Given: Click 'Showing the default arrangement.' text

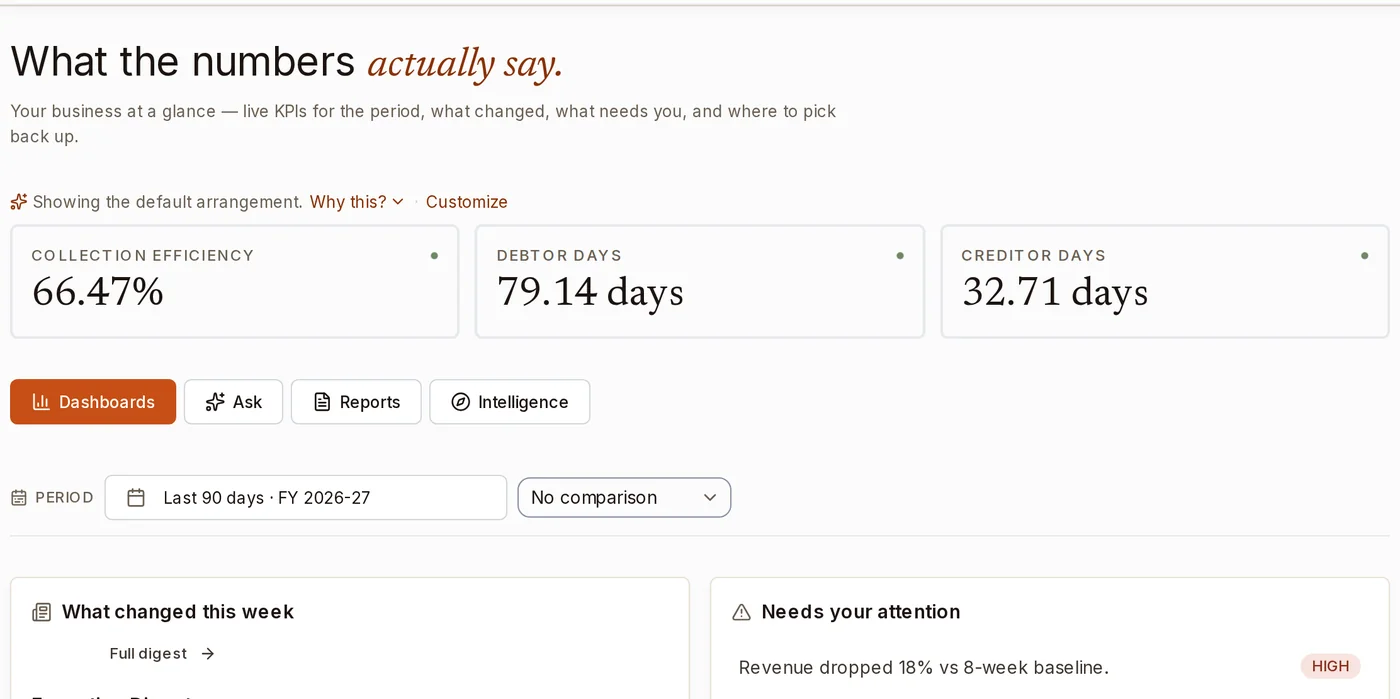Looking at the screenshot, I should (167, 202).
